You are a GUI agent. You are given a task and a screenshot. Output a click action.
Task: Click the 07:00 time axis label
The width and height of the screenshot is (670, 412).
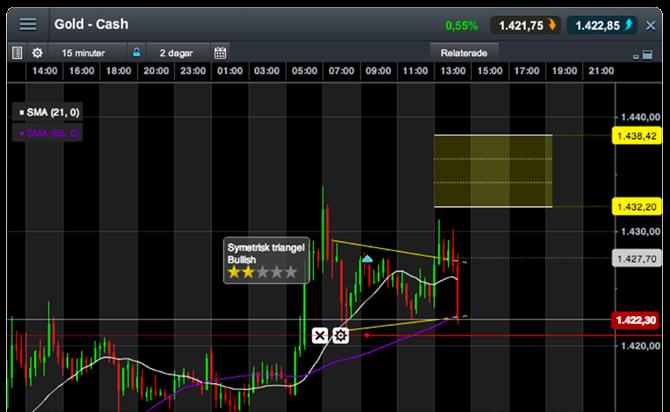pos(341,71)
